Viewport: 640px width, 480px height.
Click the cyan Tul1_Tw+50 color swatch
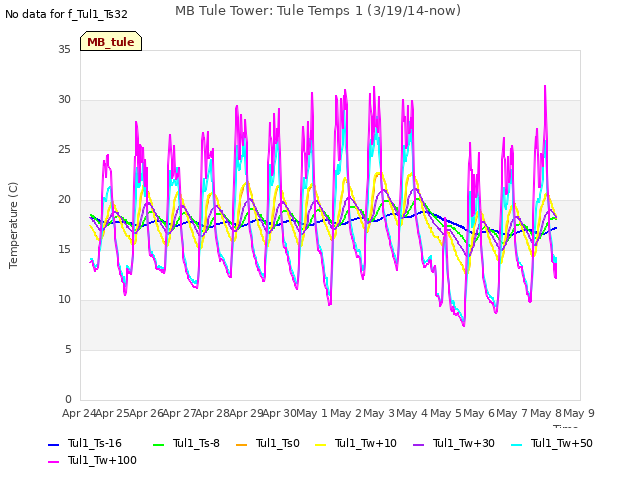[x=516, y=444]
